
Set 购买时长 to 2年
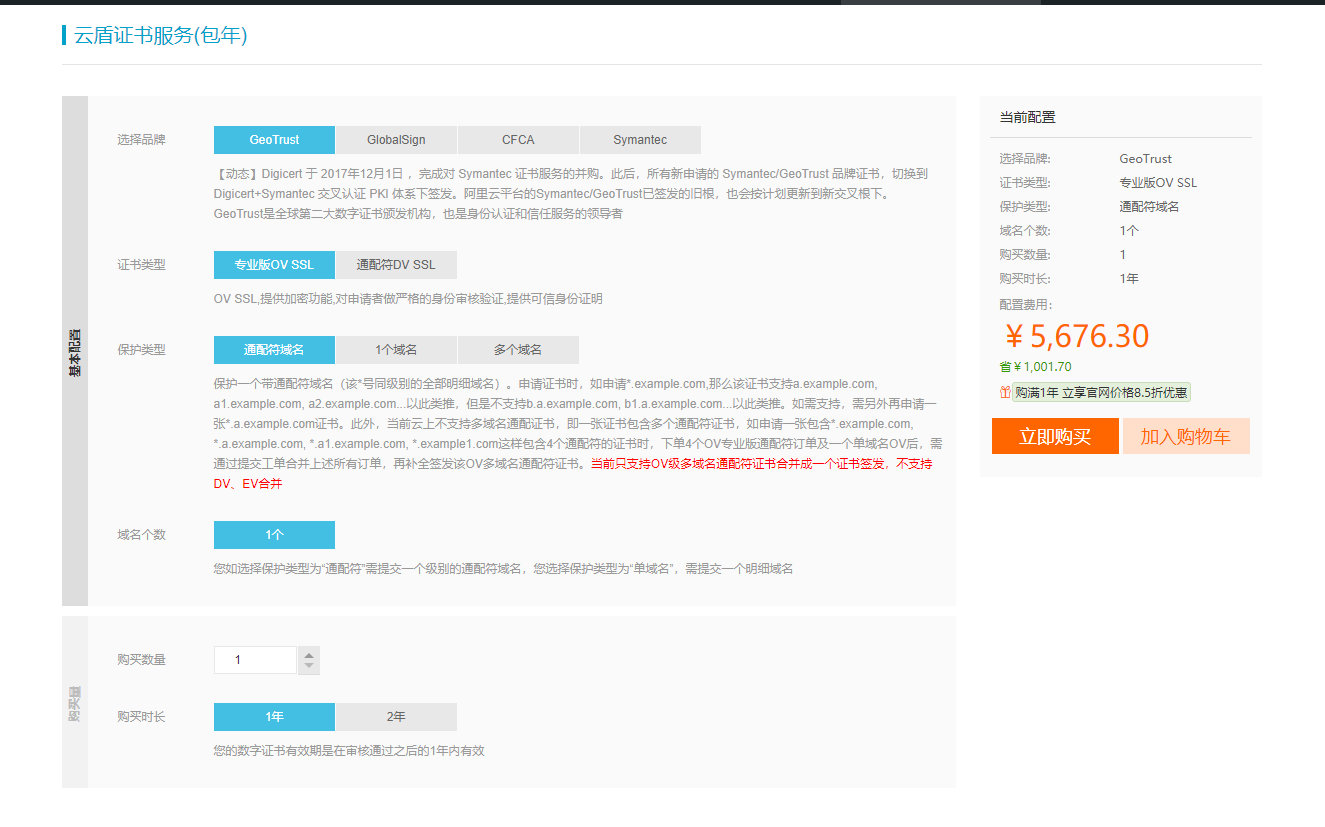pyautogui.click(x=396, y=717)
